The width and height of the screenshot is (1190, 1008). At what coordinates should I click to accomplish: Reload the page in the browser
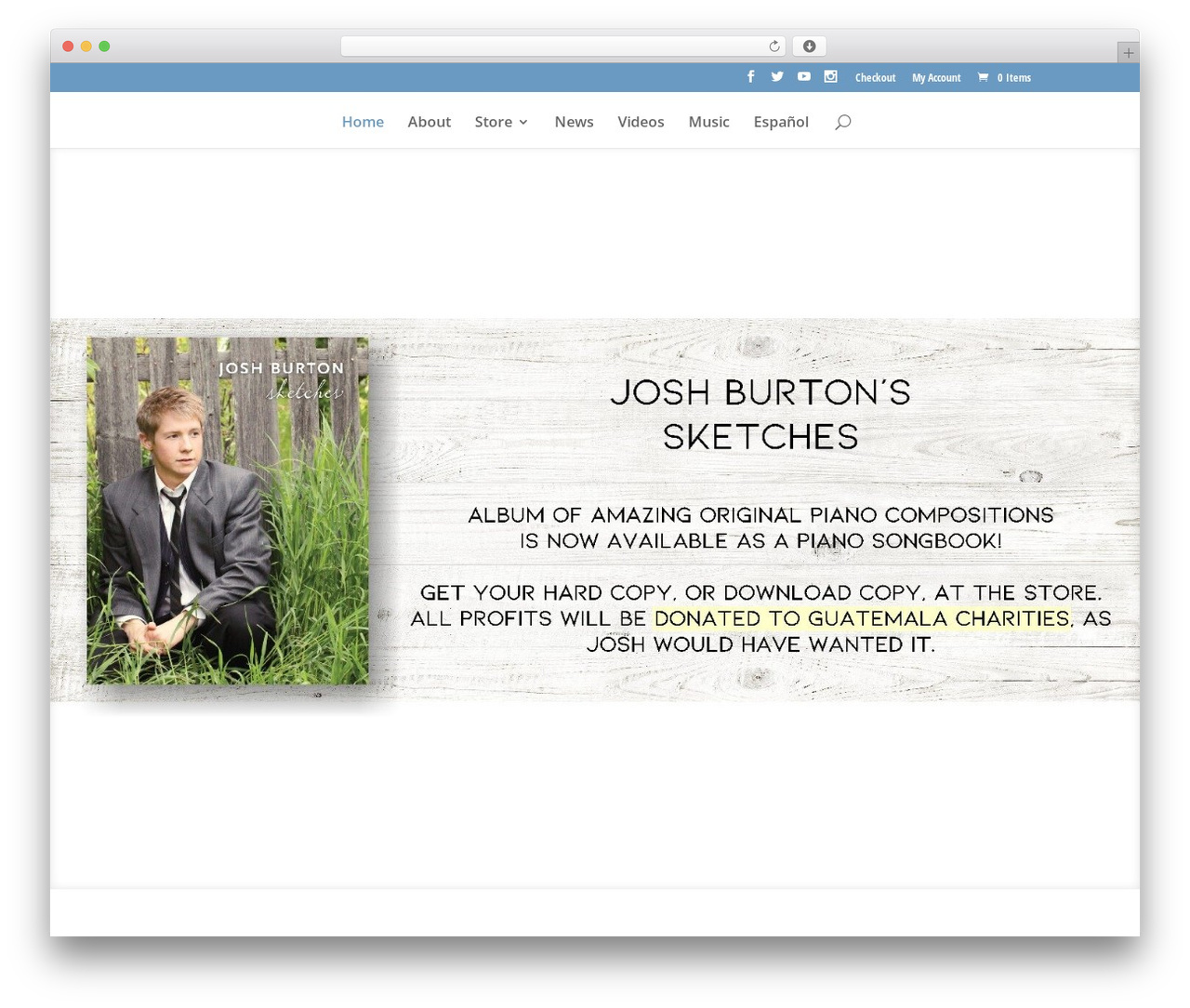pos(774,46)
